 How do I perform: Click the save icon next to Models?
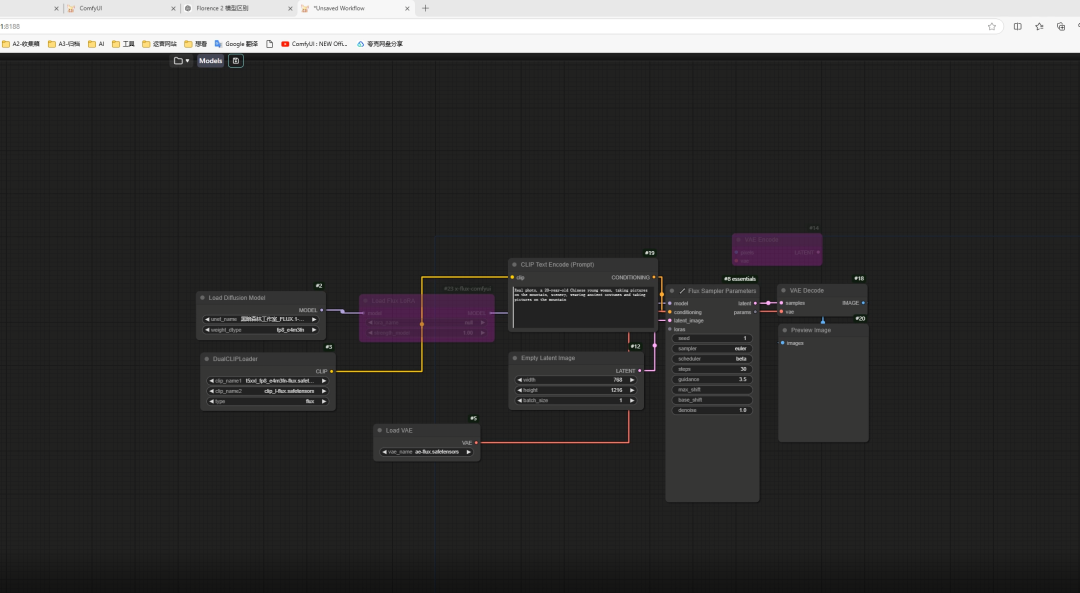pyautogui.click(x=236, y=61)
